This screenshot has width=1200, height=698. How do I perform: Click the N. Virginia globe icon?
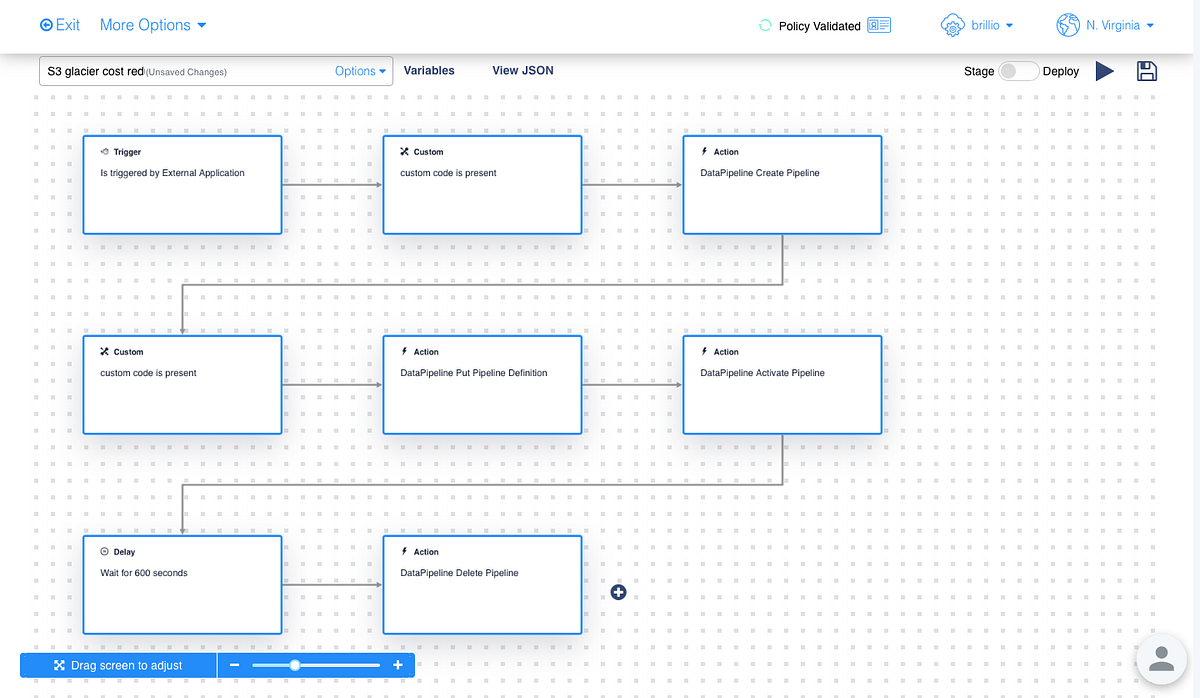[1068, 25]
